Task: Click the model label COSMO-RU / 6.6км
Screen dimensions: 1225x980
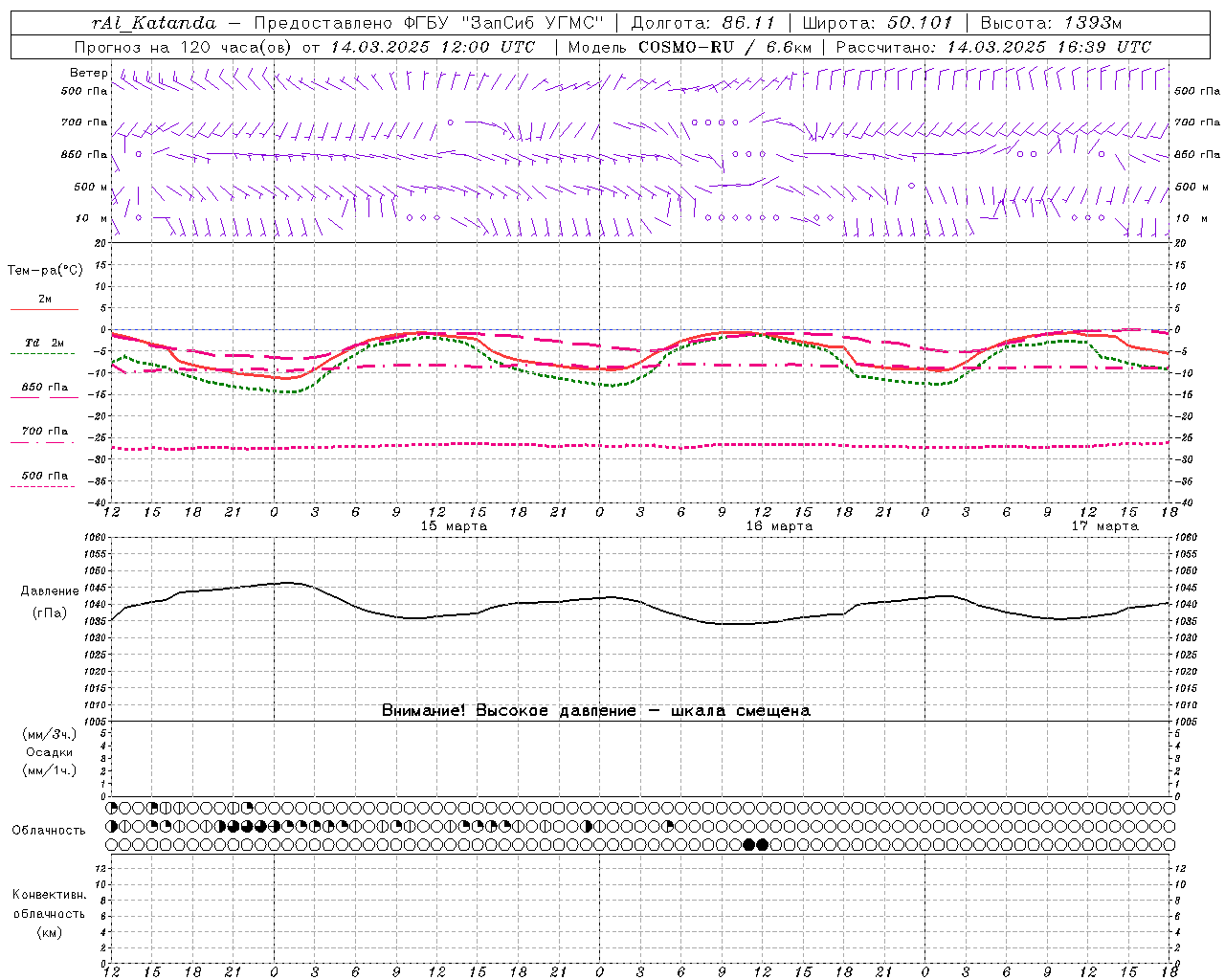Action: pyautogui.click(x=724, y=47)
